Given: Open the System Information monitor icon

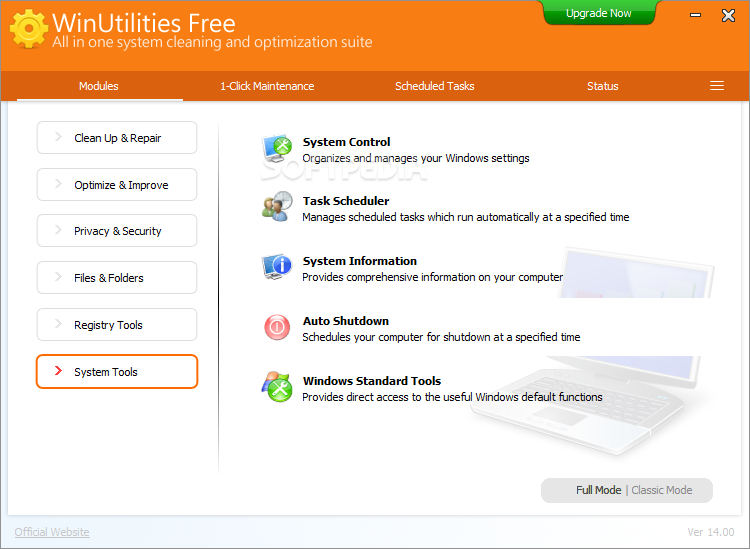Looking at the screenshot, I should (277, 267).
